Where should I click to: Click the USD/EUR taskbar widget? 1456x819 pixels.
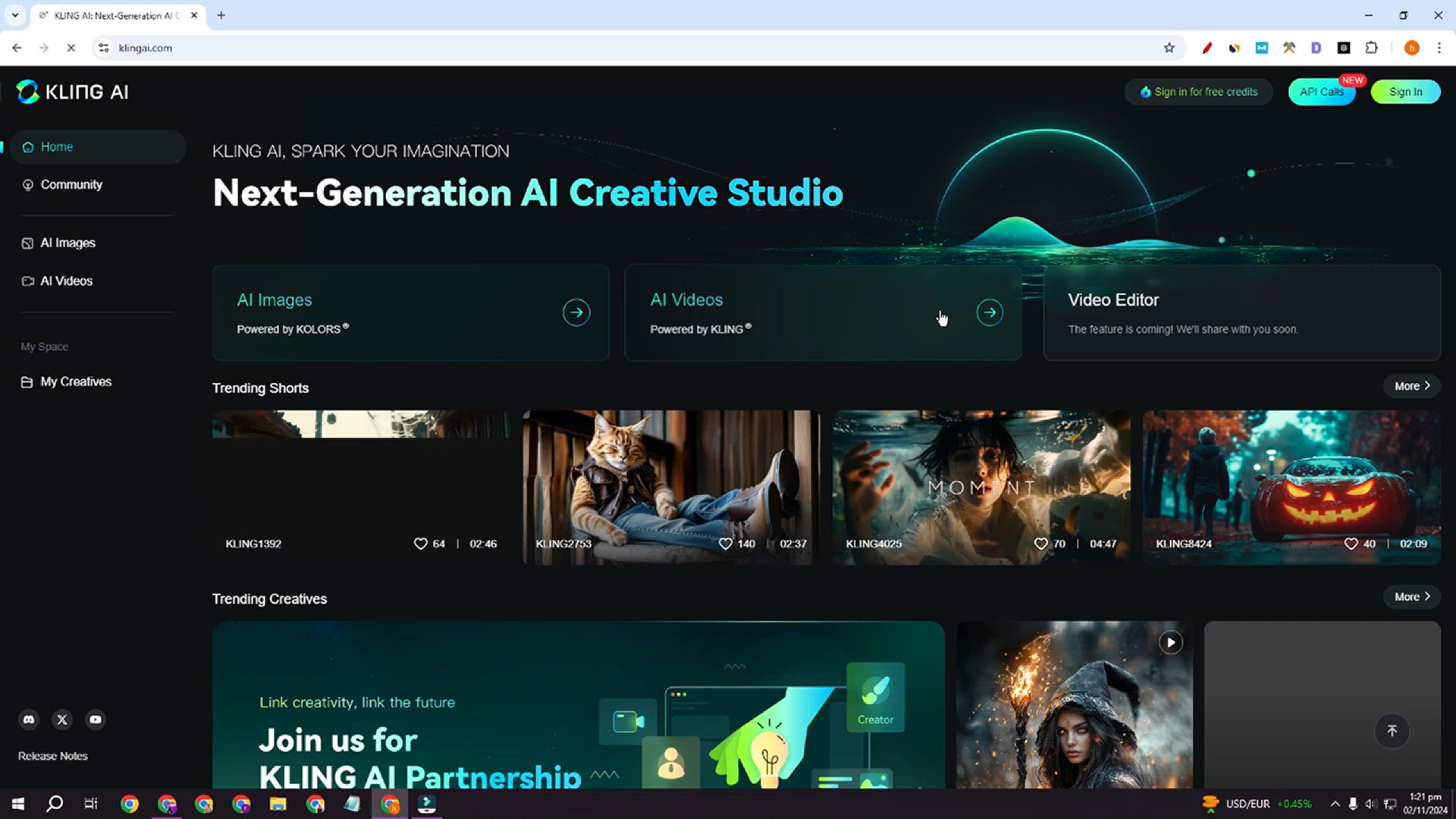click(1257, 804)
